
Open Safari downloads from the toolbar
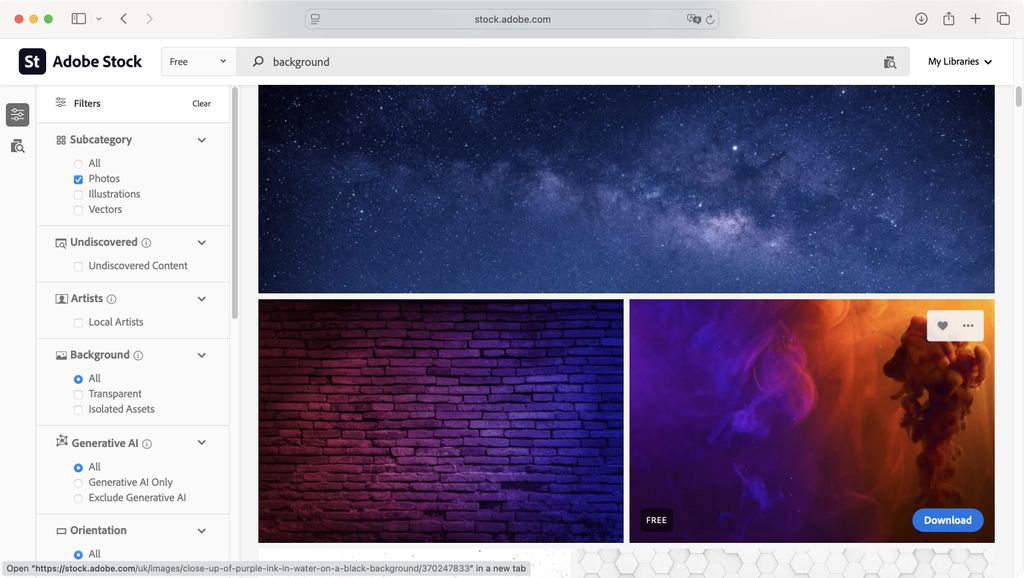pyautogui.click(x=920, y=18)
